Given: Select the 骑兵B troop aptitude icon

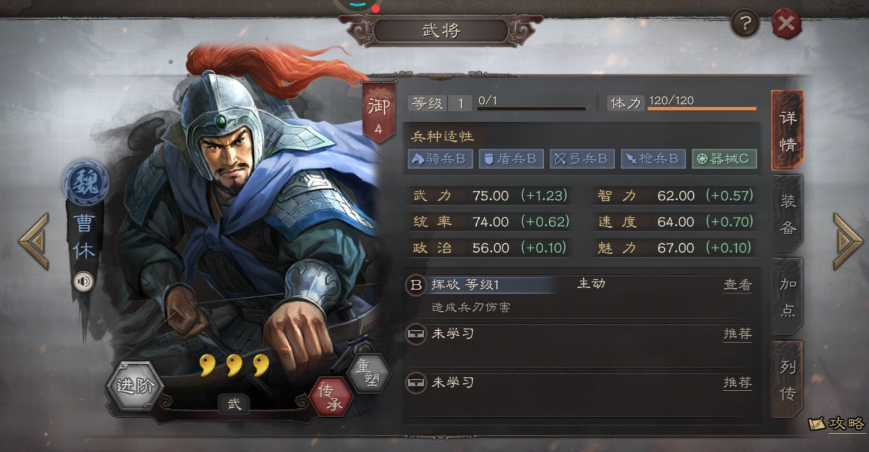Looking at the screenshot, I should pyautogui.click(x=441, y=159).
